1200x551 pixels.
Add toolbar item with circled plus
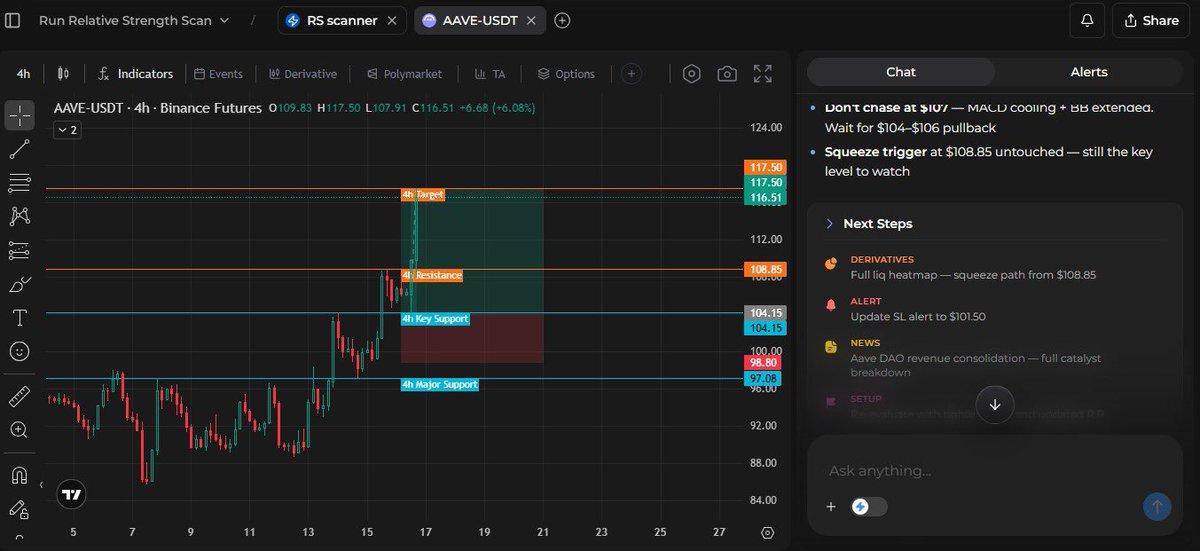[631, 73]
